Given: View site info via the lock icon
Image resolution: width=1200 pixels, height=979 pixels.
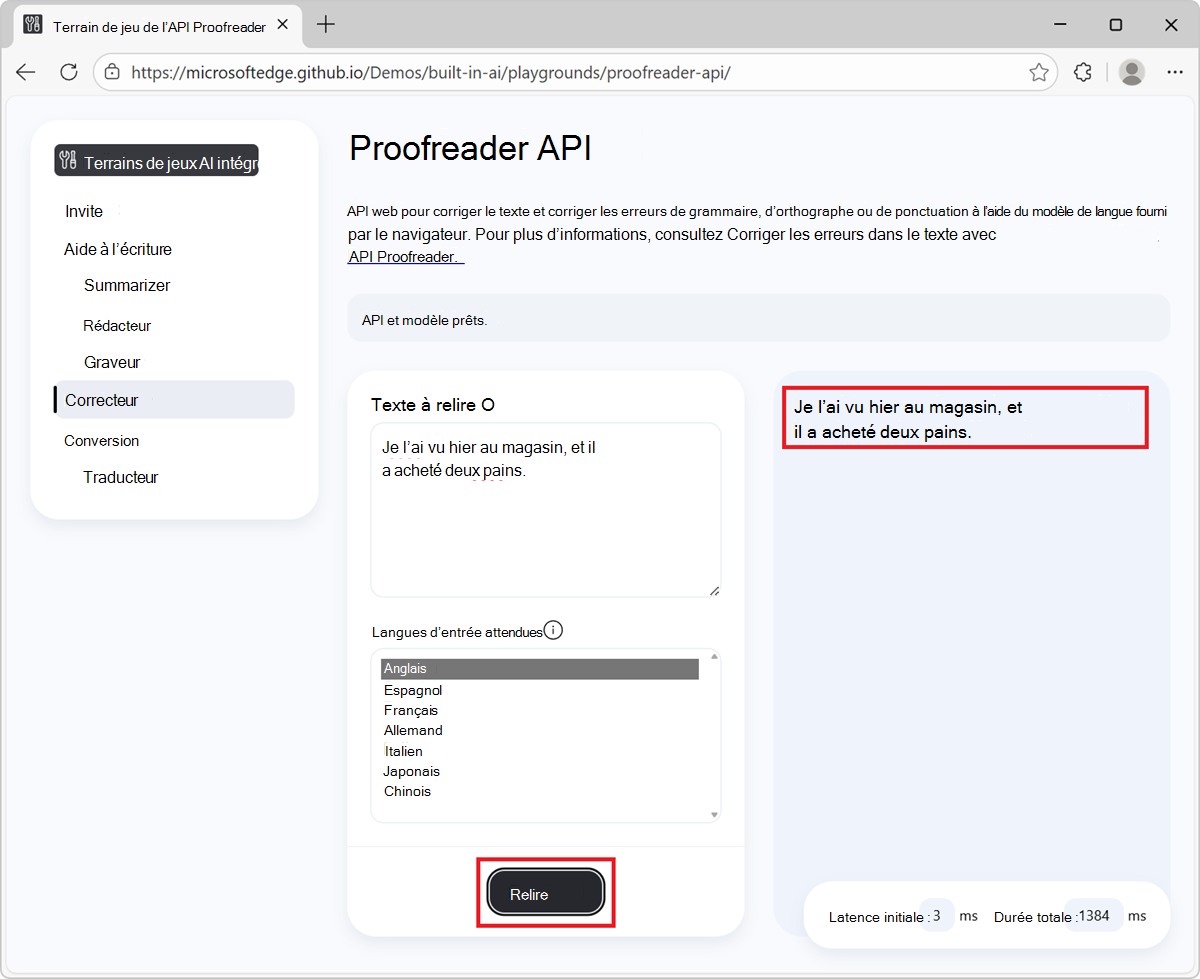Looking at the screenshot, I should tap(112, 72).
